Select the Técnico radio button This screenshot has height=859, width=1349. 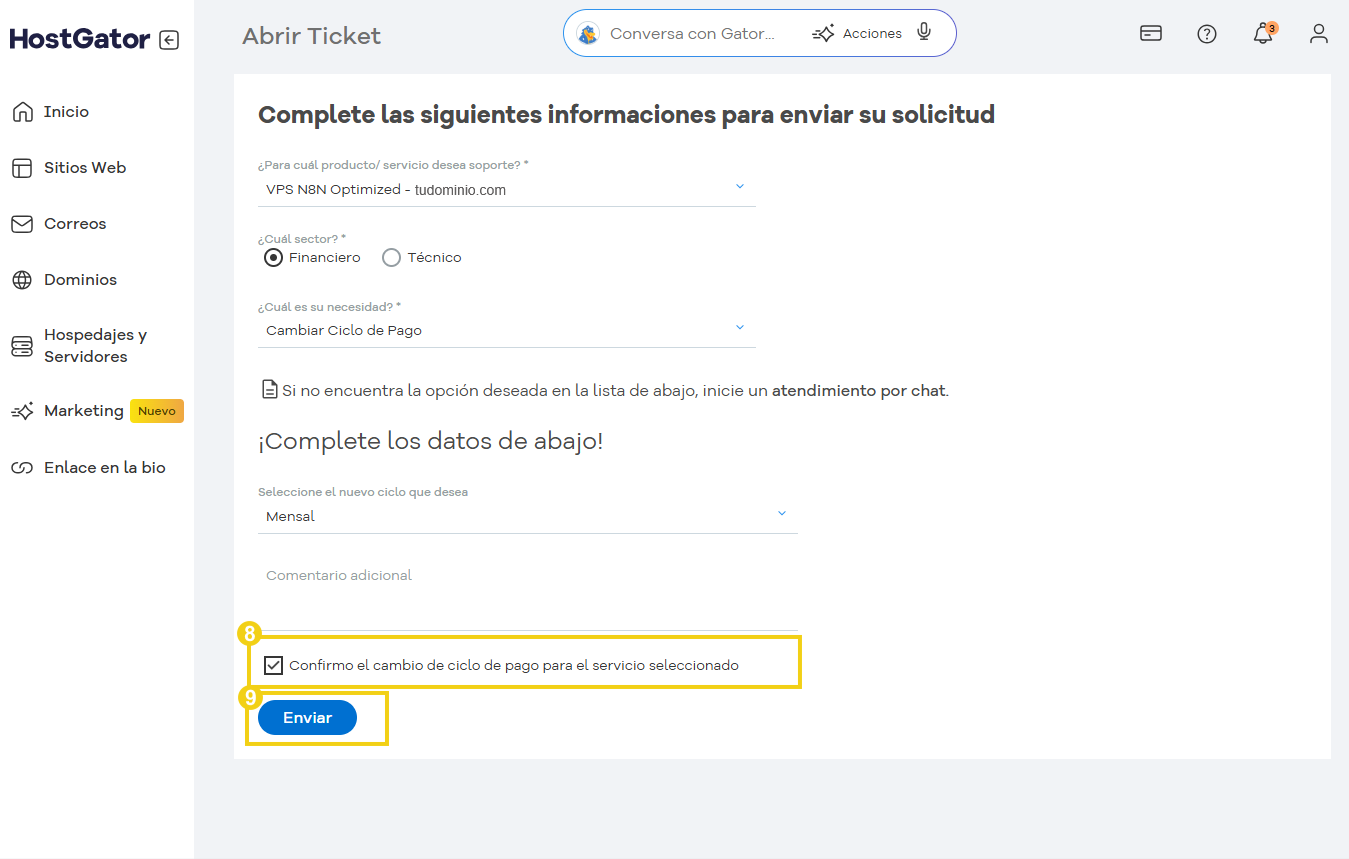(x=391, y=257)
